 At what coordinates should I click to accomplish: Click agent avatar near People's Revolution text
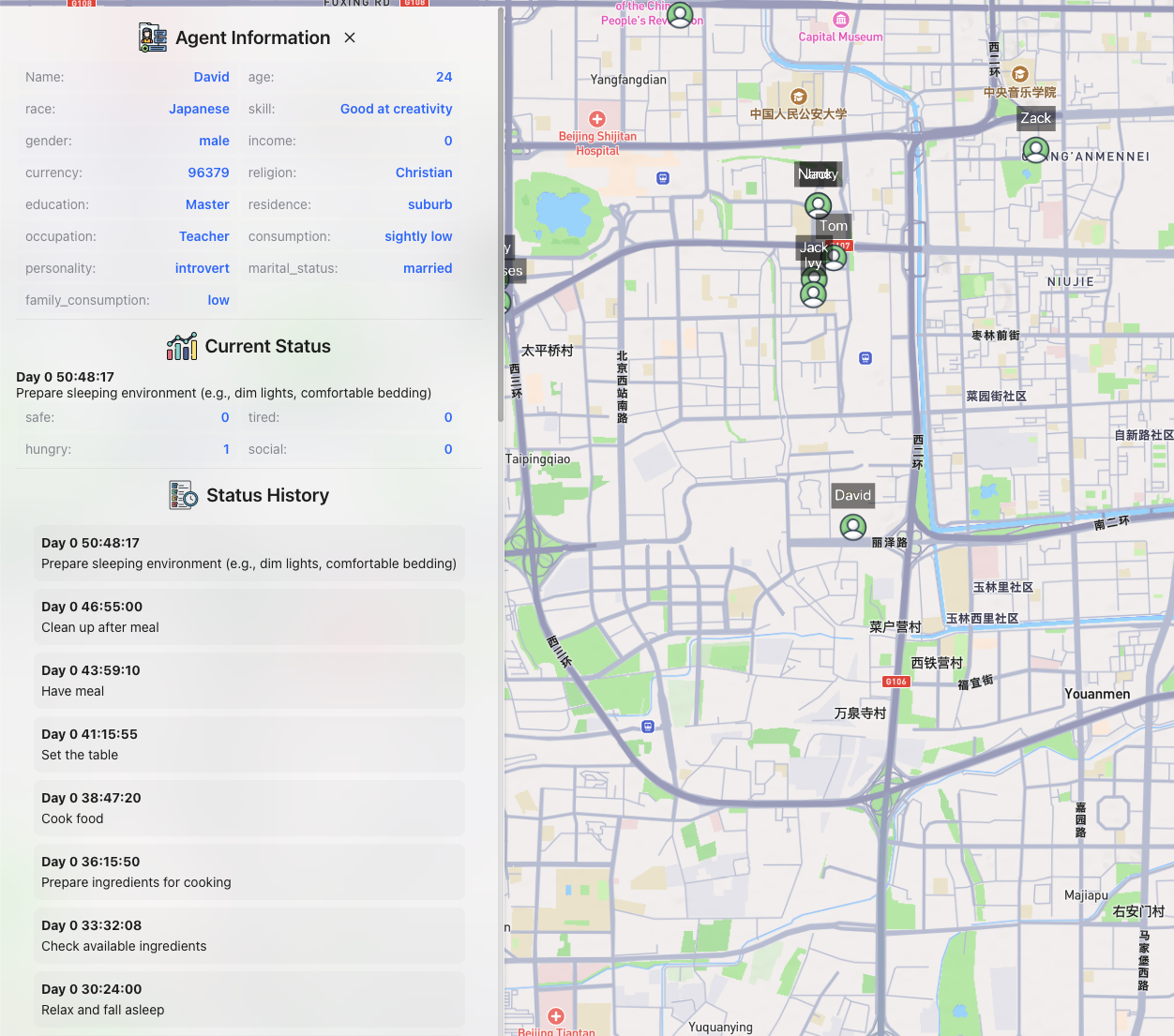click(680, 14)
